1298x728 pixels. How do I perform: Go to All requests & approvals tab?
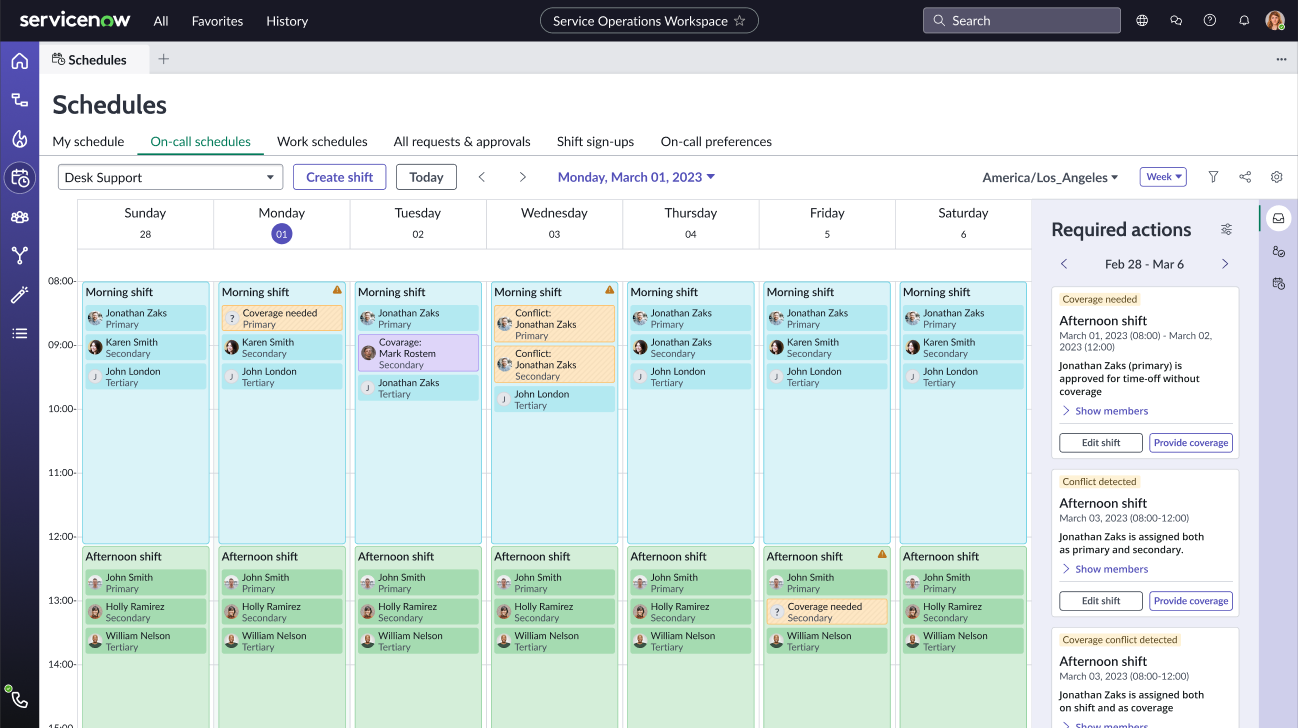(x=462, y=142)
